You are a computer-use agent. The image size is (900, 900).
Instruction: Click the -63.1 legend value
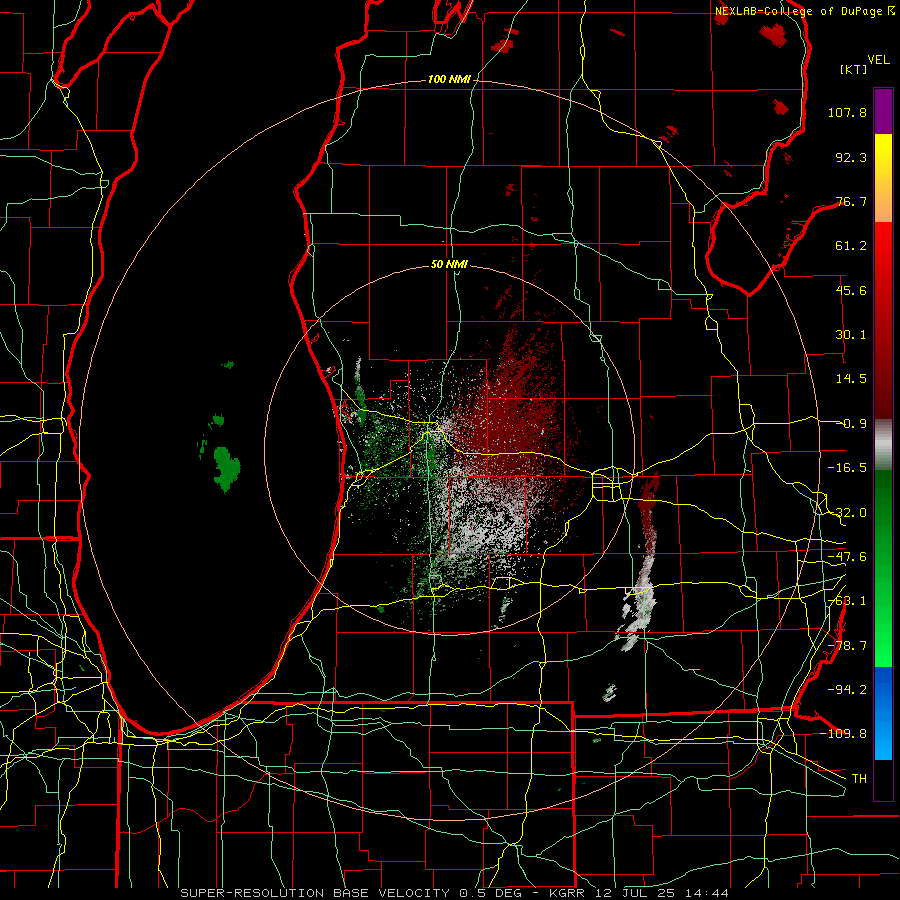[847, 601]
